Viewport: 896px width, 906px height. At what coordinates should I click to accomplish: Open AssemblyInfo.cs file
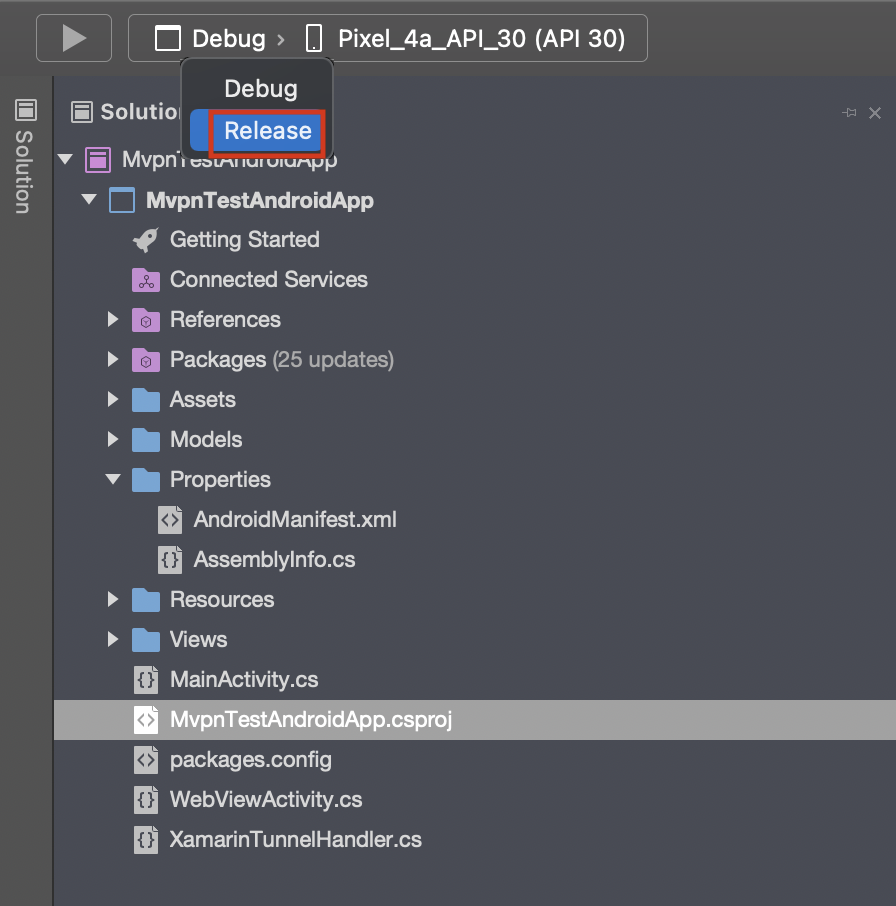point(274,560)
